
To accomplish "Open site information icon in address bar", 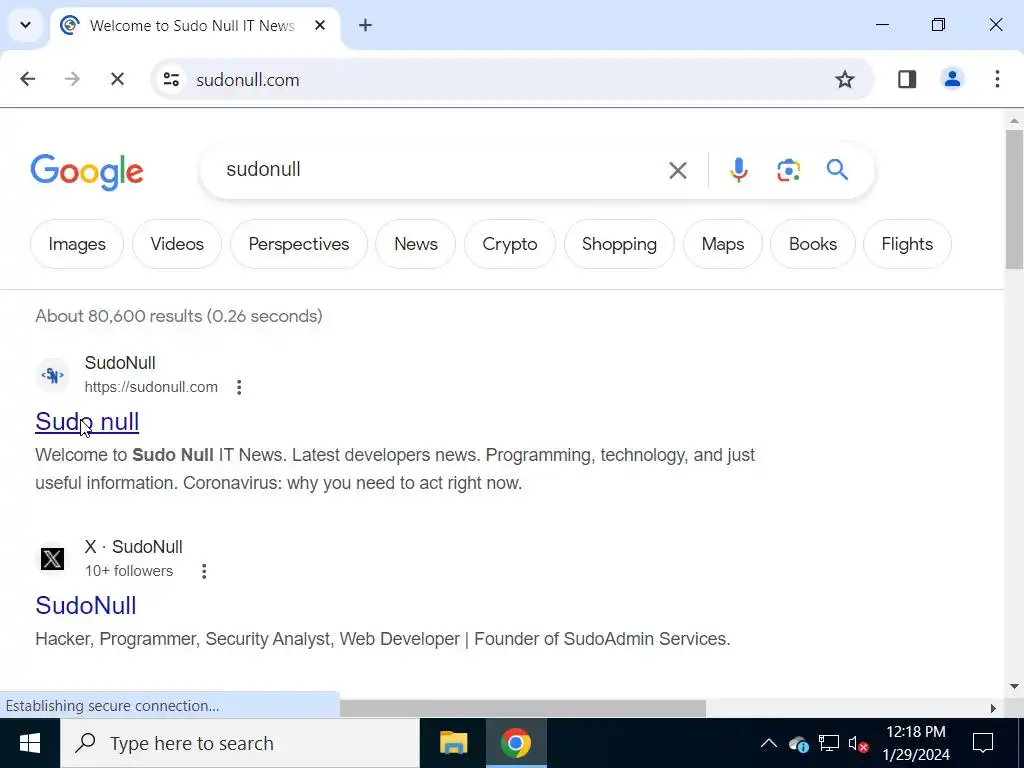I will tap(171, 79).
